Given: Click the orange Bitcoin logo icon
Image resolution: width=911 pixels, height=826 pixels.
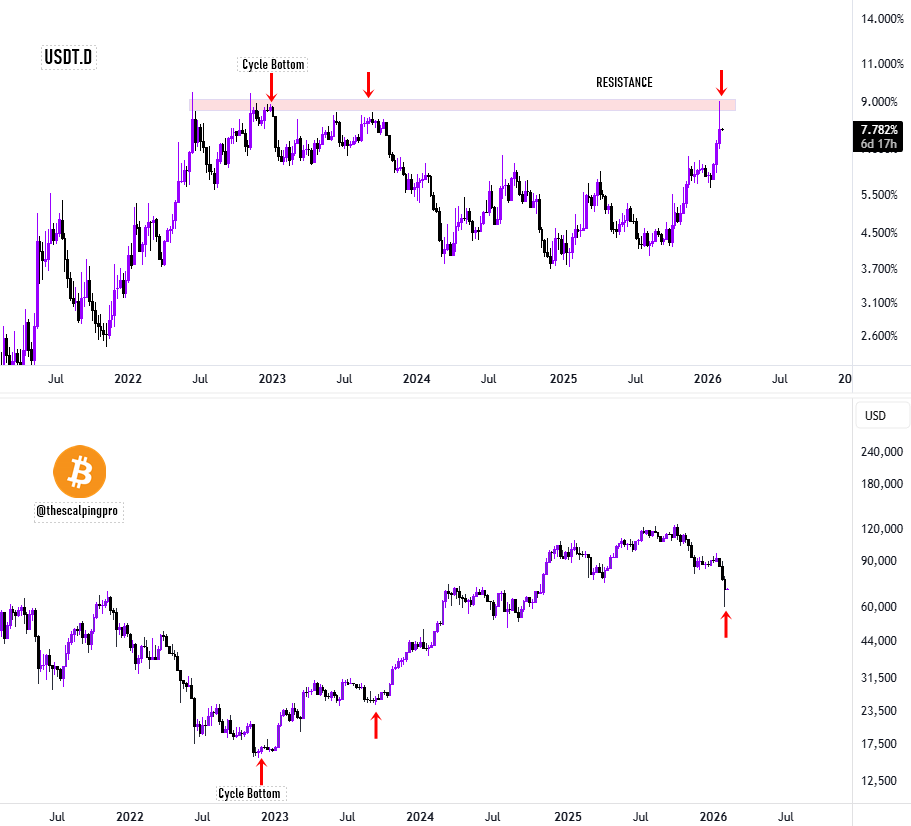Looking at the screenshot, I should [80, 472].
